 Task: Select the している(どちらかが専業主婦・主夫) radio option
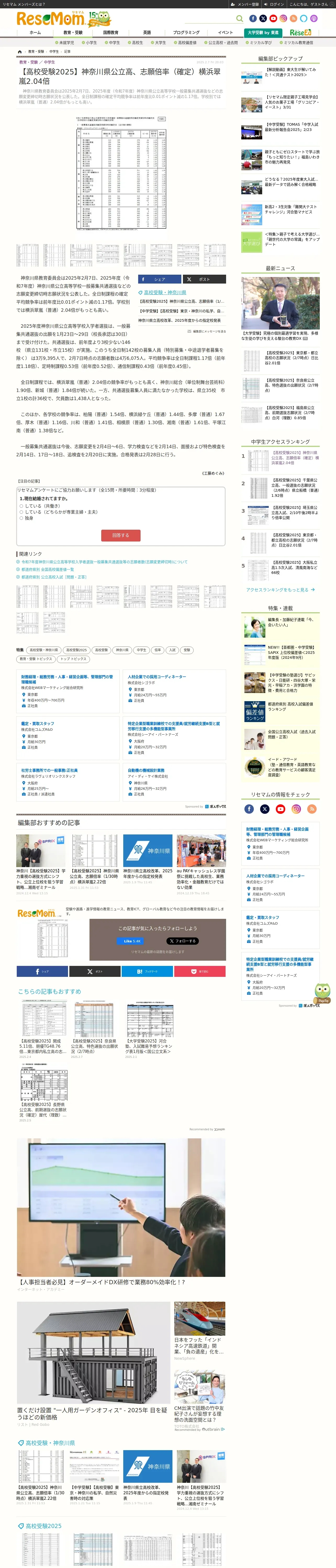(21, 512)
